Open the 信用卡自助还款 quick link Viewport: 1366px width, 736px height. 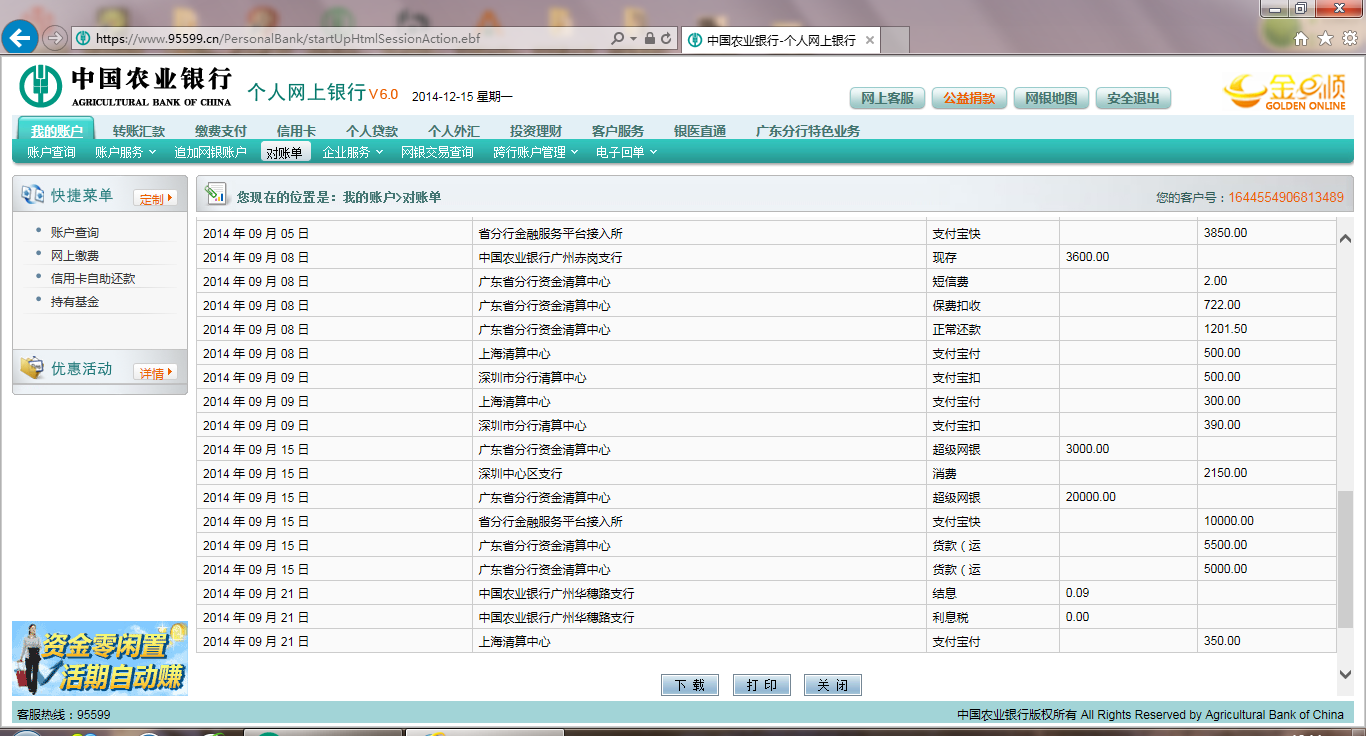click(x=92, y=279)
